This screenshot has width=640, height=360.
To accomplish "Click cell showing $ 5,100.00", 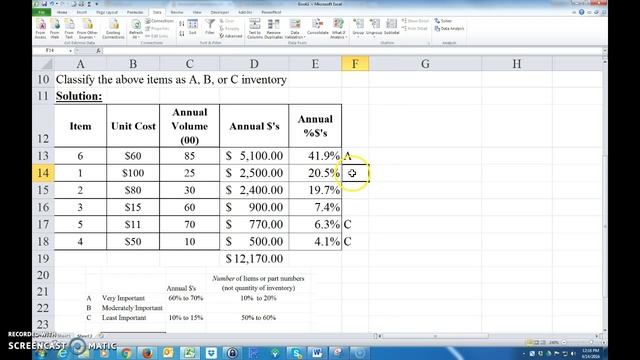I will [x=254, y=156].
